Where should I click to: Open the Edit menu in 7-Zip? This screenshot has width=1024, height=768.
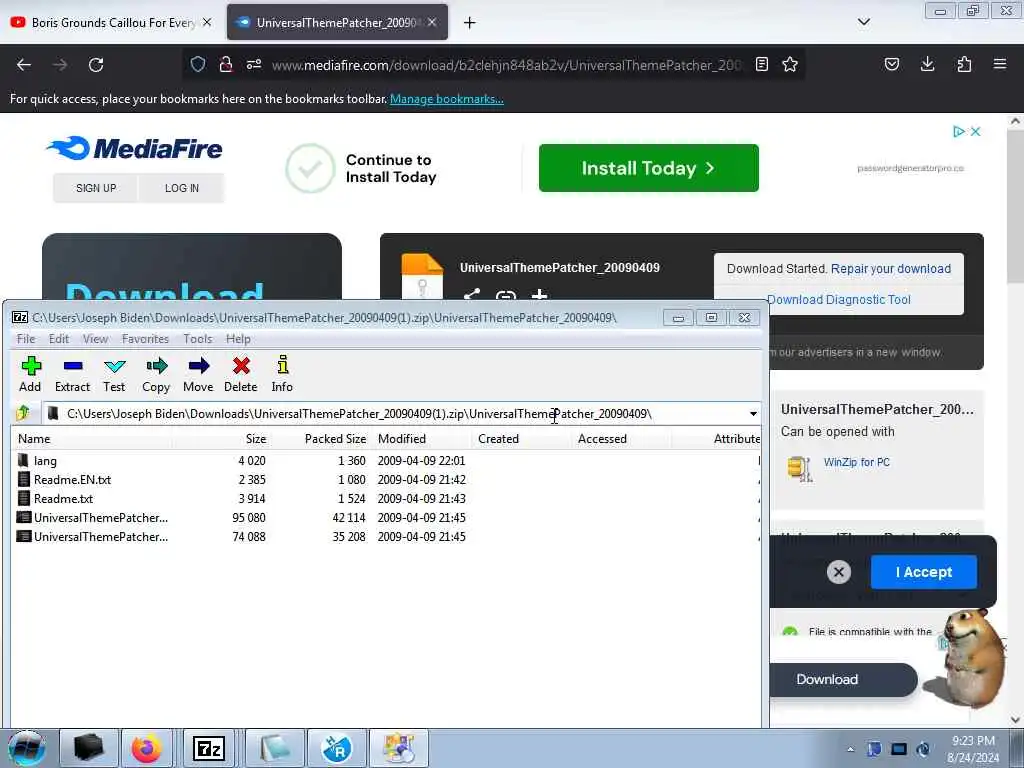click(59, 338)
